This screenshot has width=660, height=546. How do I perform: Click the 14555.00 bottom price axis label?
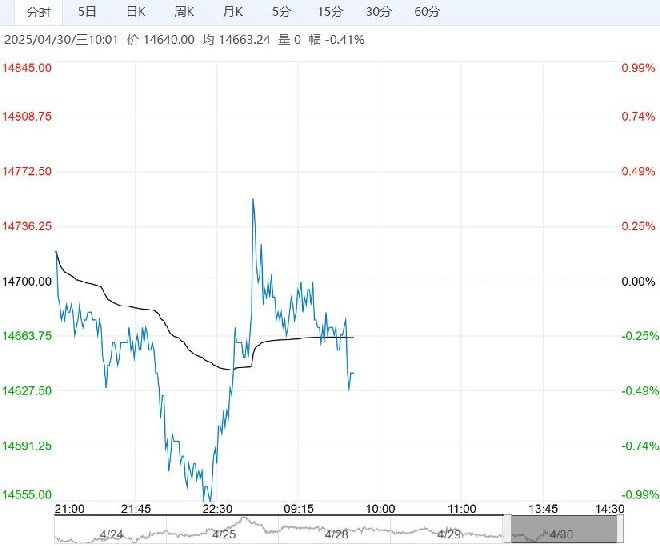(27, 494)
